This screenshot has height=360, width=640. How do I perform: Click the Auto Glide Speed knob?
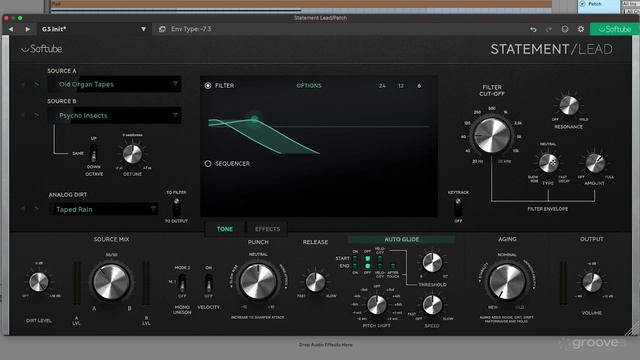[432, 305]
